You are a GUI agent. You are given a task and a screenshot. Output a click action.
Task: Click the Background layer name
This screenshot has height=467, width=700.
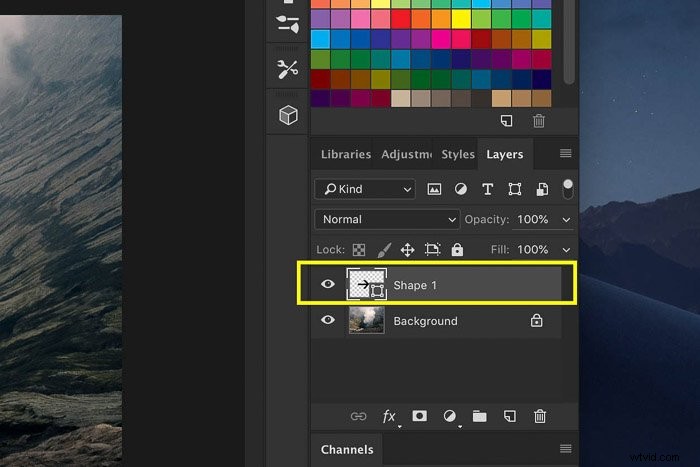click(x=425, y=321)
